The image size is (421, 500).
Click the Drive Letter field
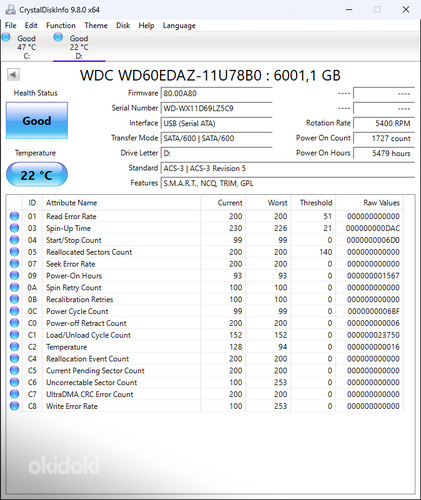pyautogui.click(x=217, y=153)
